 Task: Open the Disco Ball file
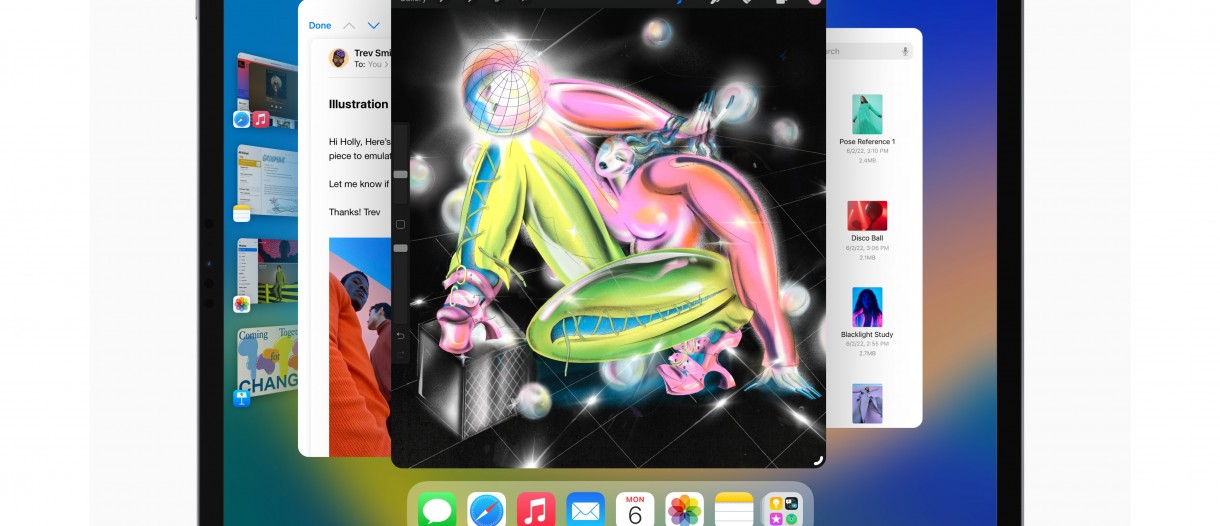[x=867, y=216]
